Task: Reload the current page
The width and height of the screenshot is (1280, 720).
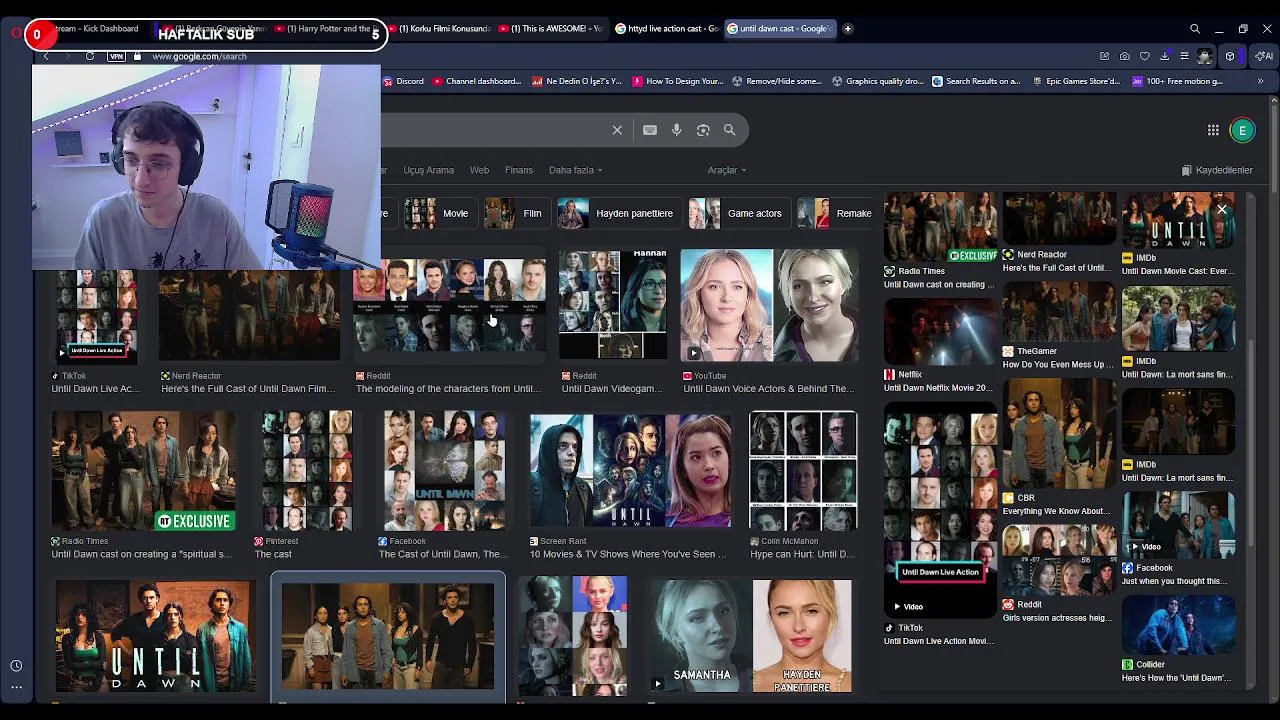Action: tap(90, 56)
